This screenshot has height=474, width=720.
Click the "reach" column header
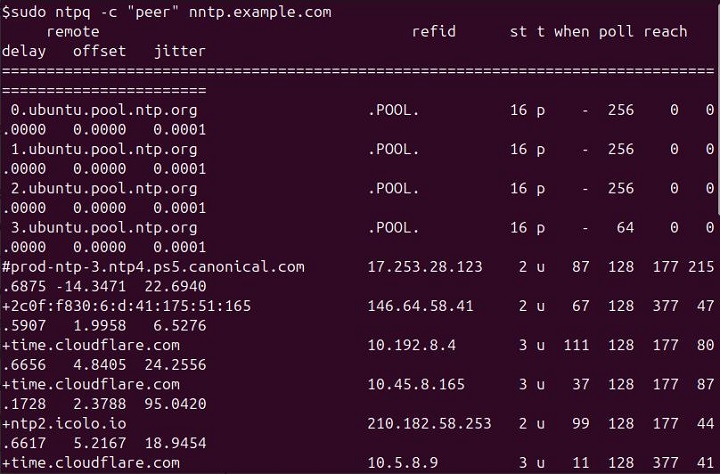pos(665,31)
